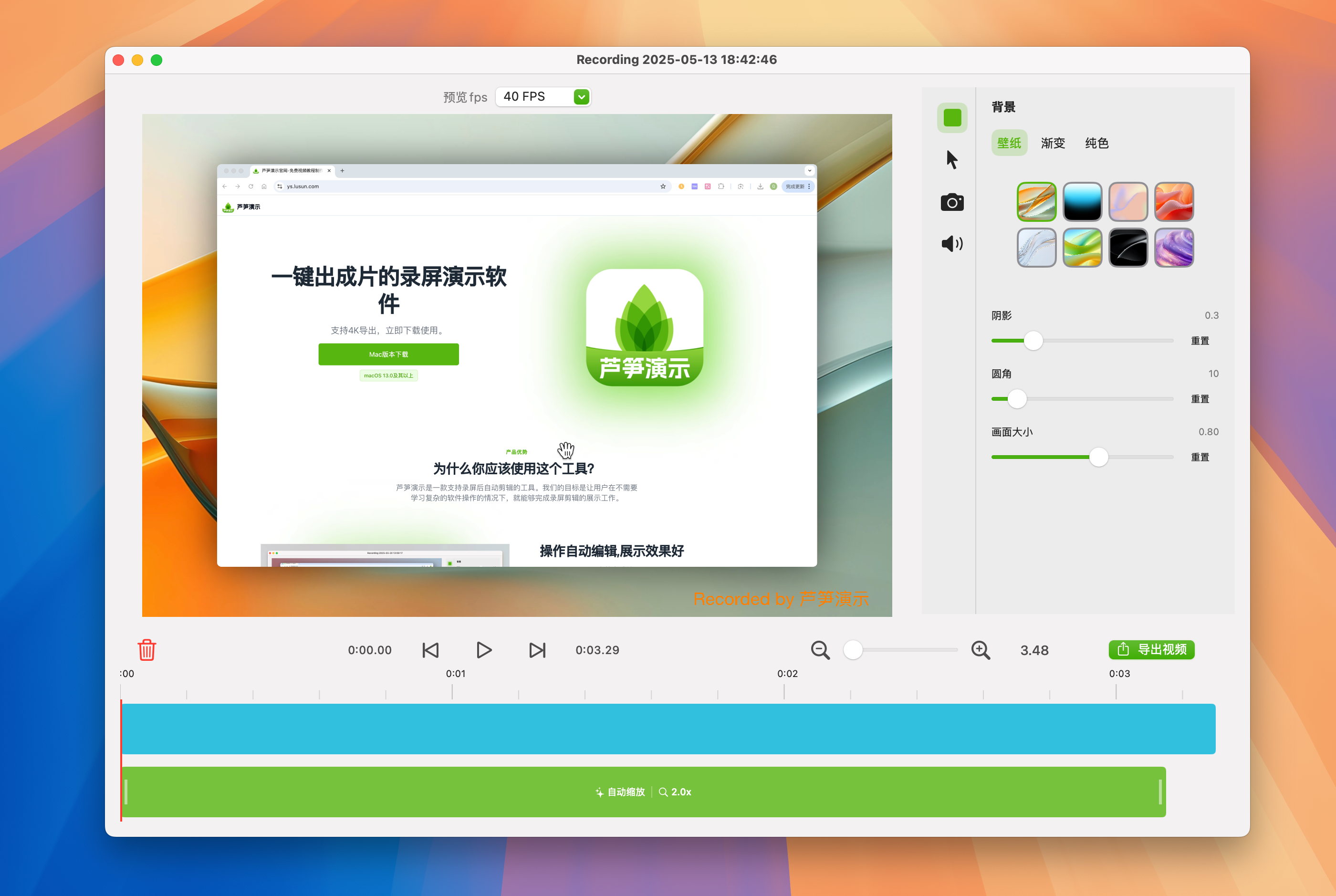Image resolution: width=1336 pixels, height=896 pixels.
Task: Open the 预览 fps dropdown showing 40 FPS
Action: (543, 96)
